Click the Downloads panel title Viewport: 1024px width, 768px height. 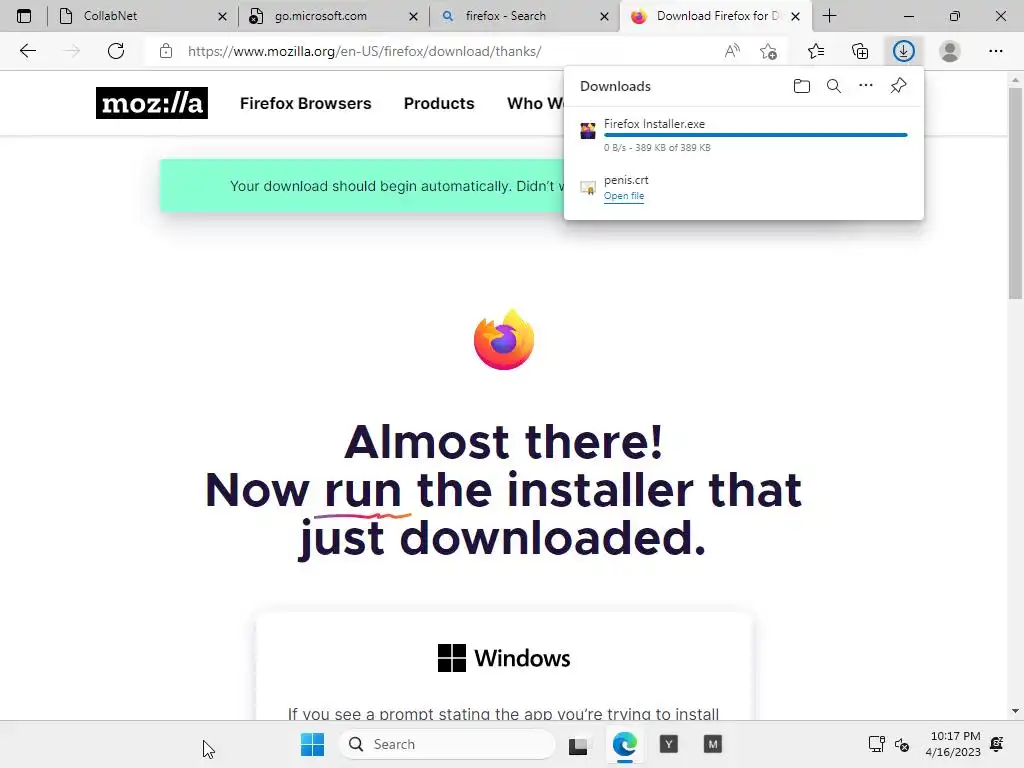pyautogui.click(x=615, y=86)
